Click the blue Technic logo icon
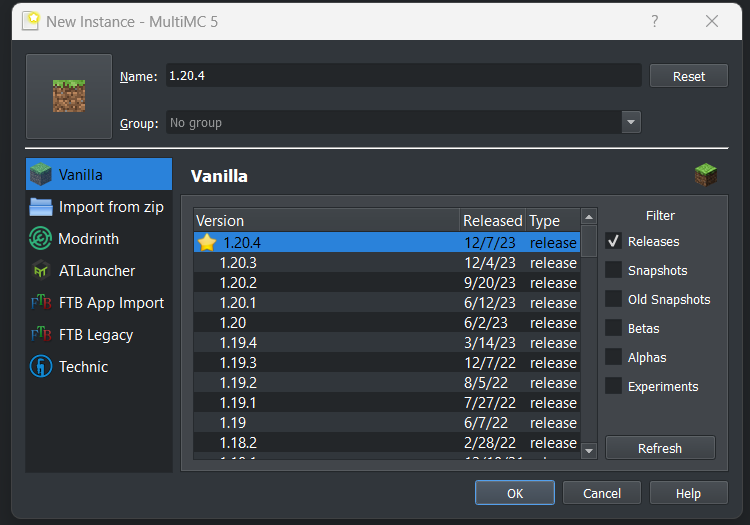The width and height of the screenshot is (750, 525). click(41, 366)
